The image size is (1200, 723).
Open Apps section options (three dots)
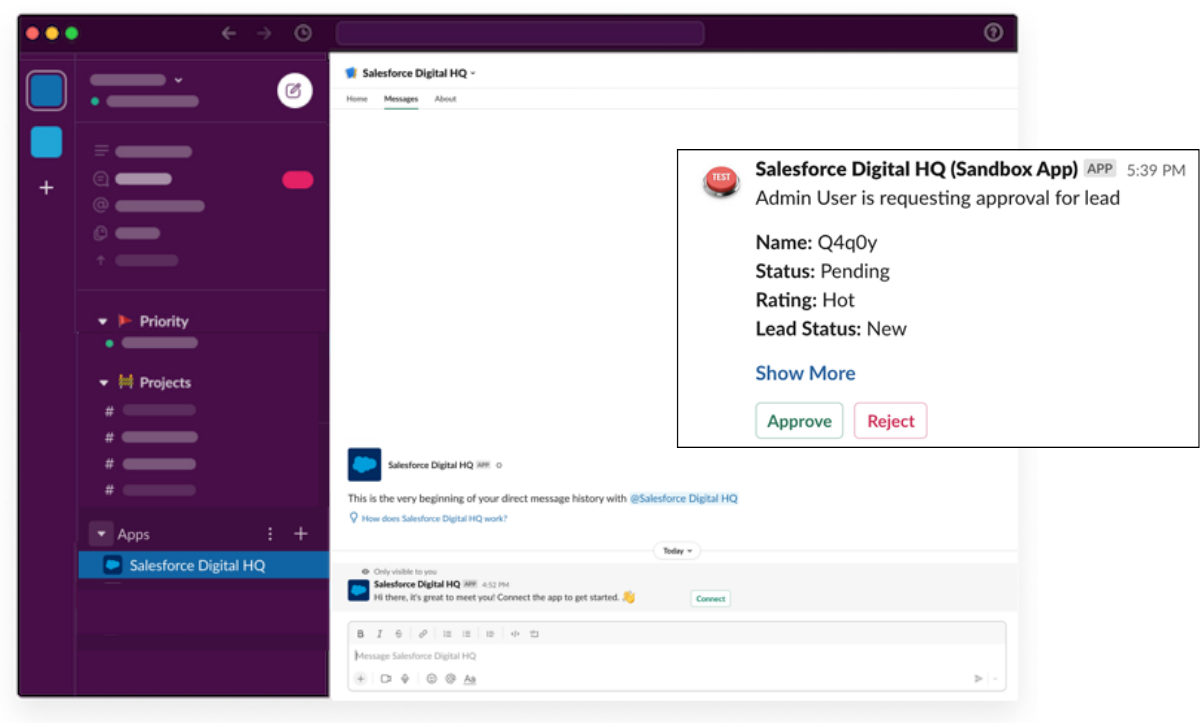pyautogui.click(x=269, y=534)
